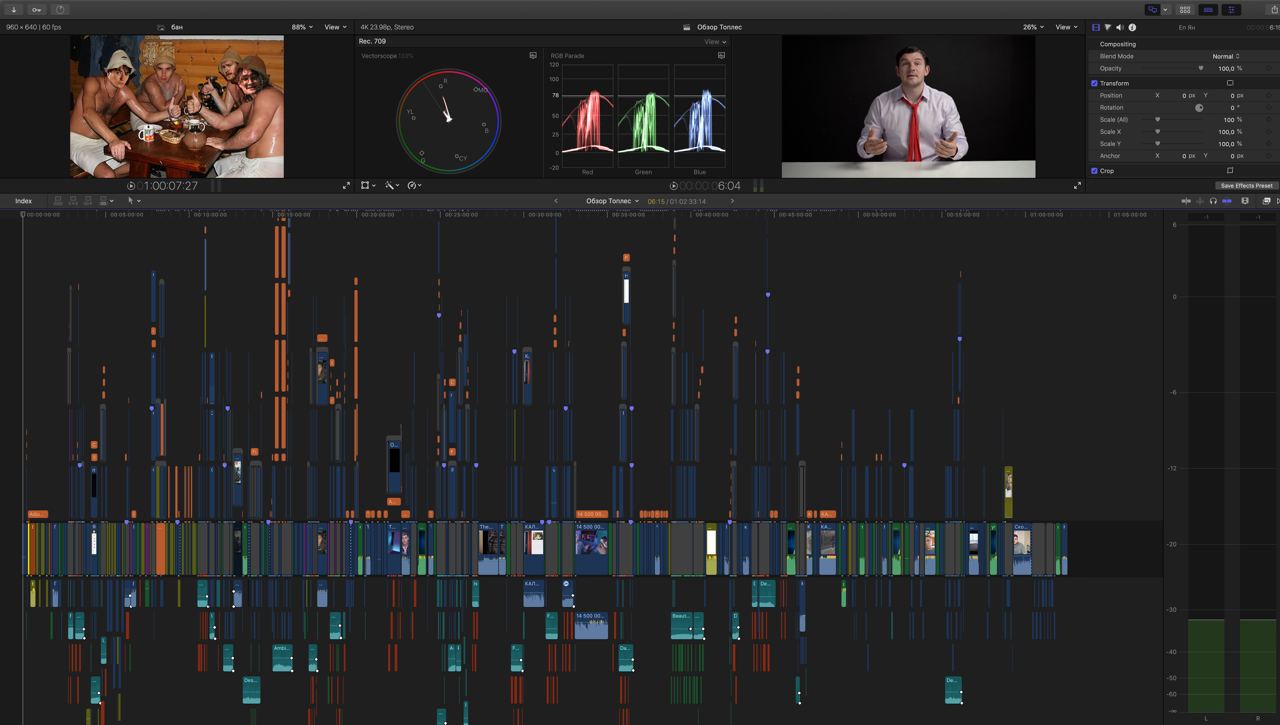Open event viewer 88% zoom dropdown
1280x725 pixels.
[301, 27]
